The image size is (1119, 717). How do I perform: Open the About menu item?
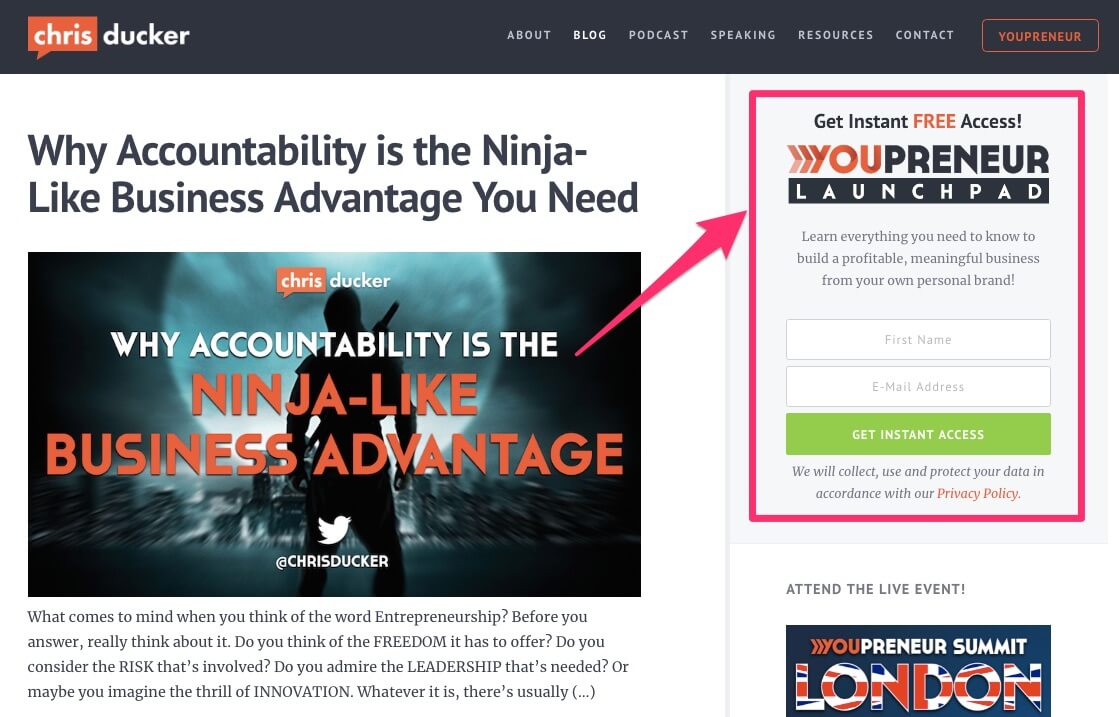tap(529, 35)
